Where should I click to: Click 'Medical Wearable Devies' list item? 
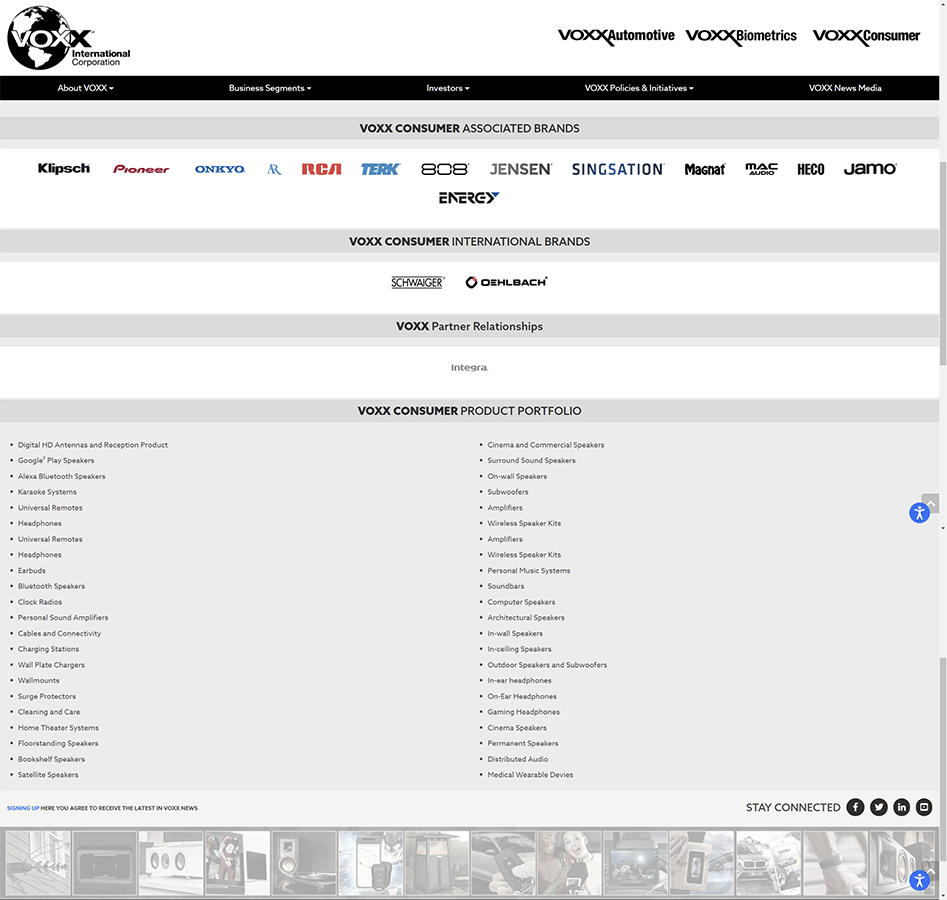530,774
